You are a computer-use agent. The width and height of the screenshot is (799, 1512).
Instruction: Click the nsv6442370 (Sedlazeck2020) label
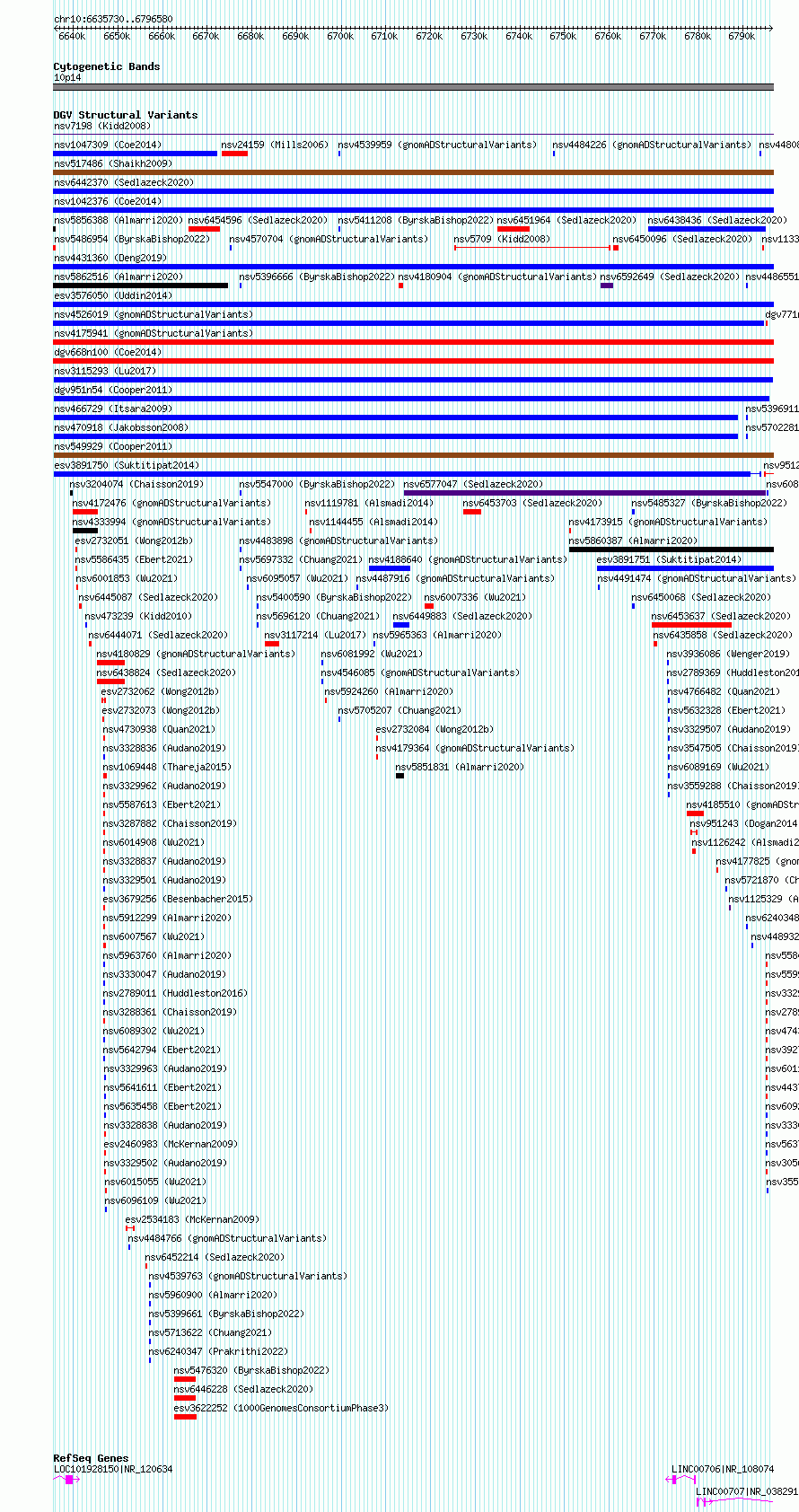(124, 182)
